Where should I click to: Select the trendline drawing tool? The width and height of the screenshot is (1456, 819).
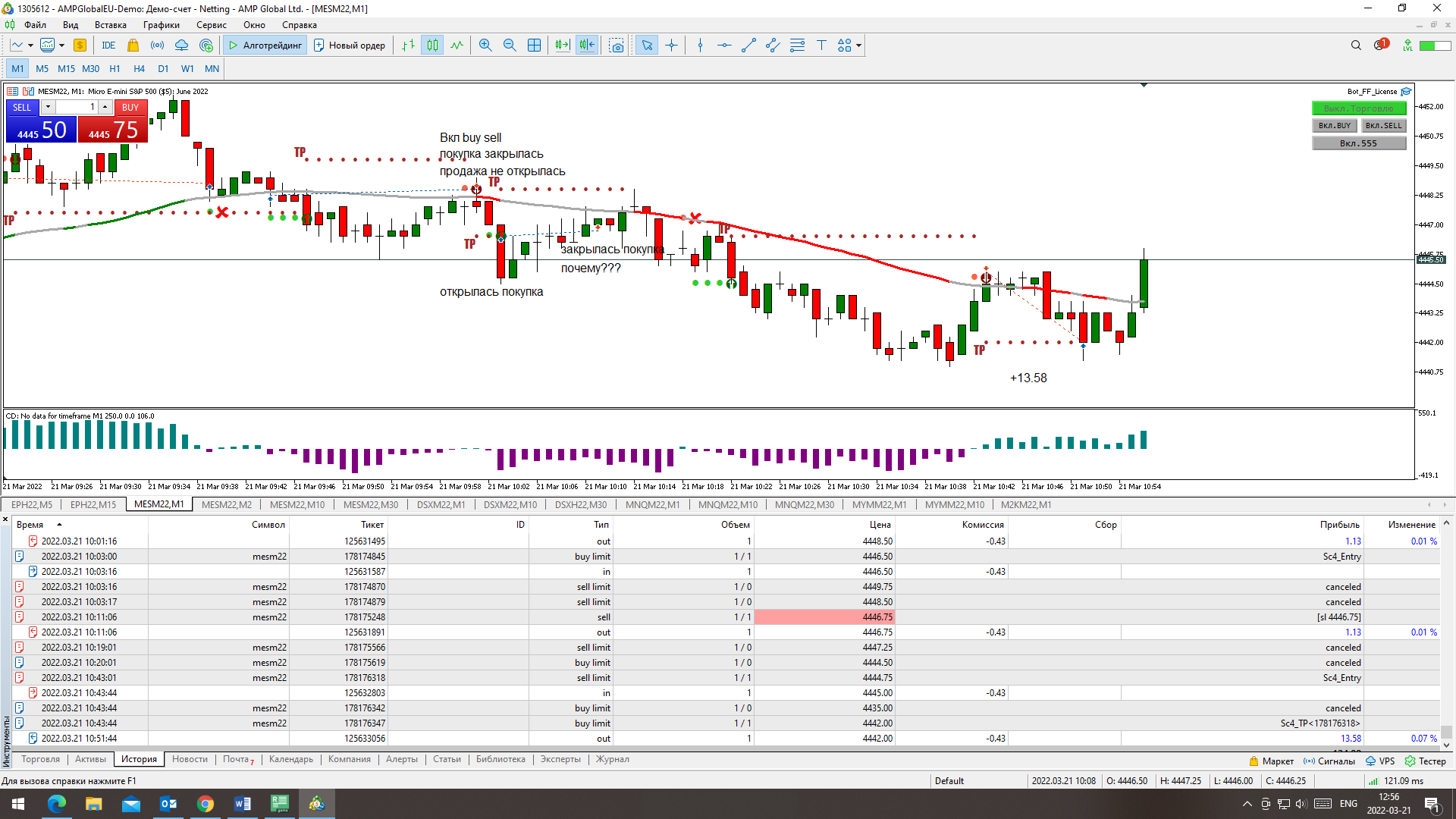[x=748, y=45]
